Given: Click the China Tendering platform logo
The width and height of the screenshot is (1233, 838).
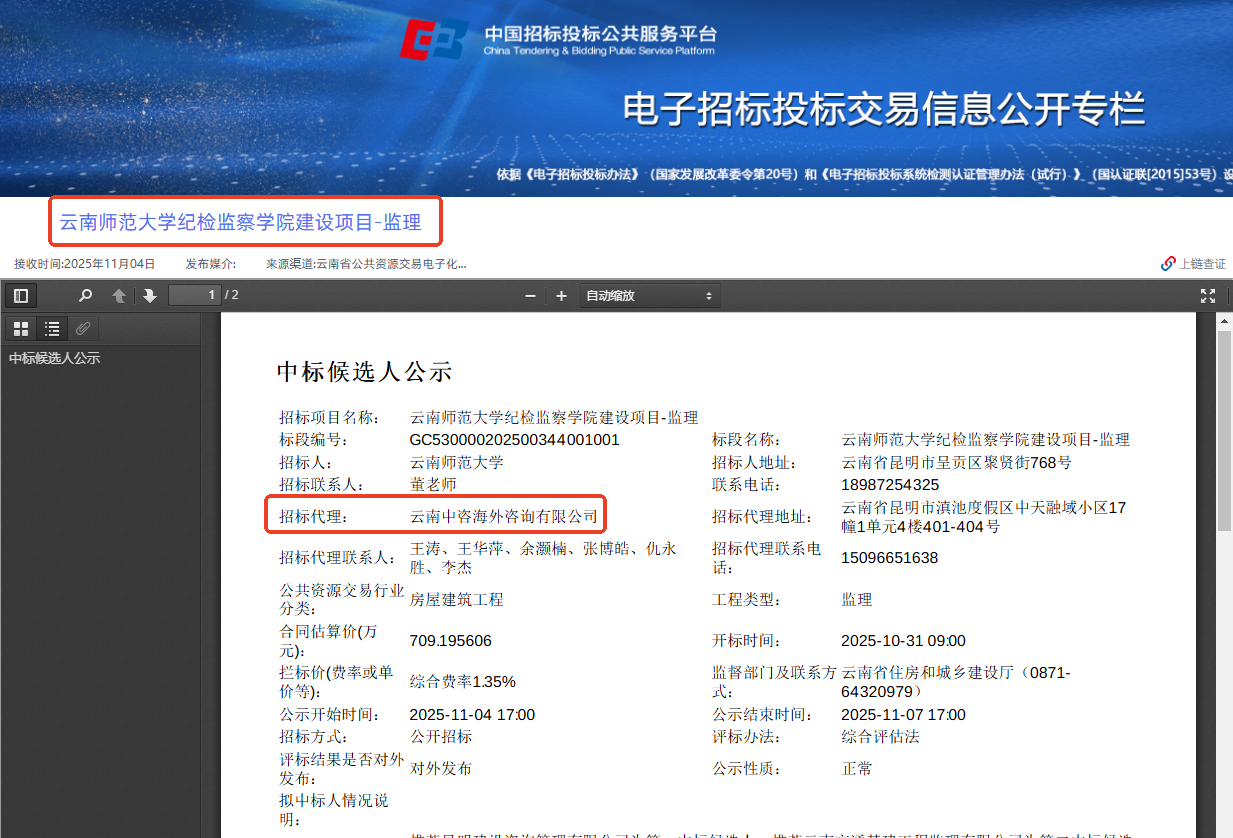Looking at the screenshot, I should coord(434,40).
